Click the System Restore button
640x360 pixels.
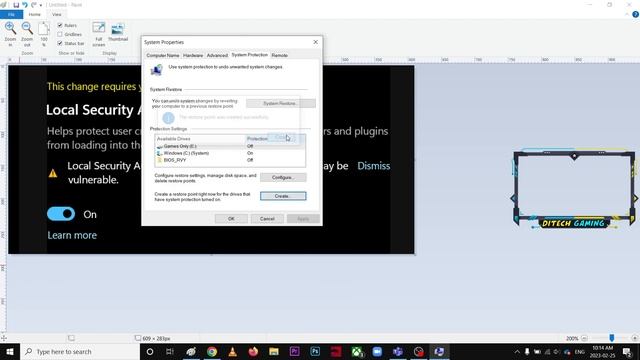pyautogui.click(x=281, y=103)
